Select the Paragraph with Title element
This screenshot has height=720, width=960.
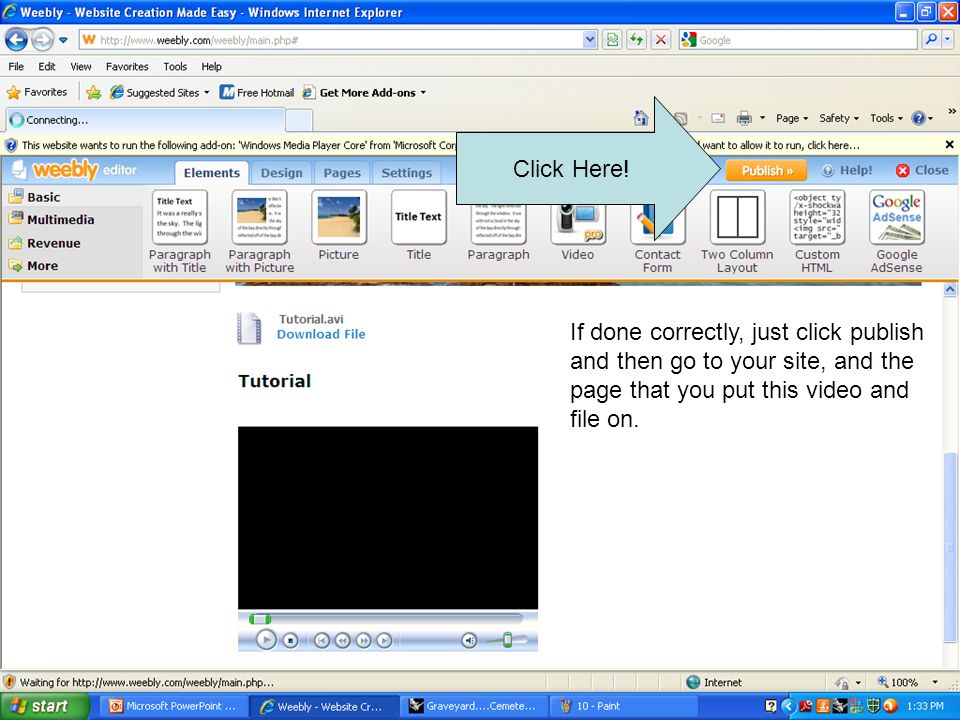coord(179,231)
